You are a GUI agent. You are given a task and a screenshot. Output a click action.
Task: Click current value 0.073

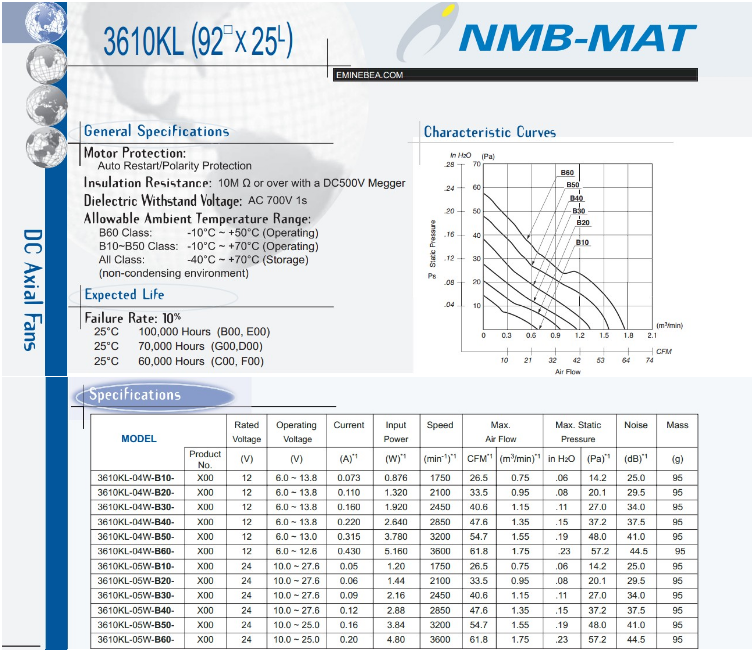[x=349, y=477]
